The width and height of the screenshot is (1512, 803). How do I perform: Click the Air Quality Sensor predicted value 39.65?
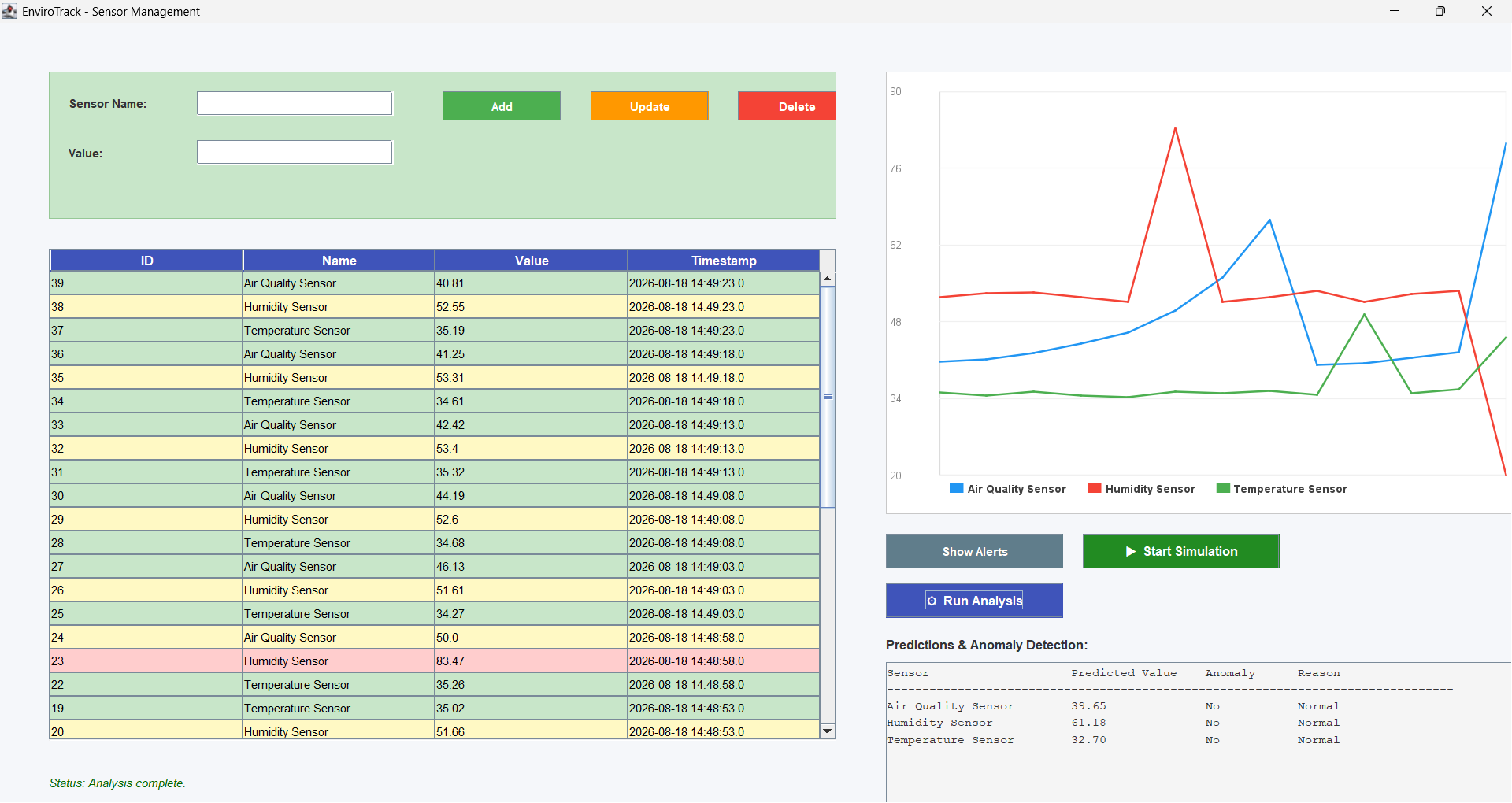coord(1088,706)
